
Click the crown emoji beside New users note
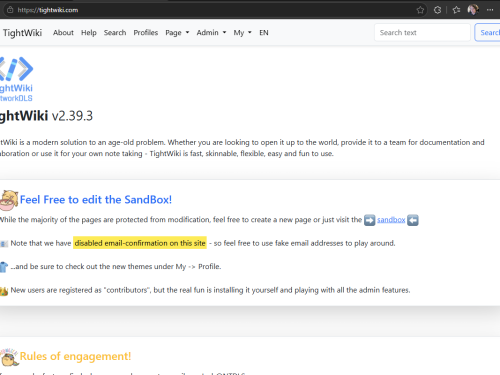4,291
